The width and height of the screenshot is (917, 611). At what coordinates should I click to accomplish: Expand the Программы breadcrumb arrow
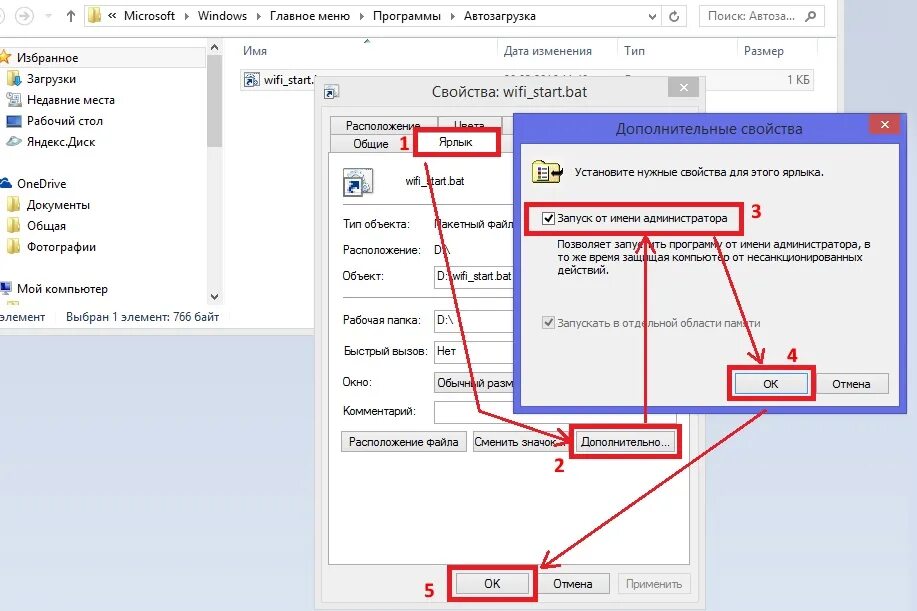pyautogui.click(x=453, y=16)
